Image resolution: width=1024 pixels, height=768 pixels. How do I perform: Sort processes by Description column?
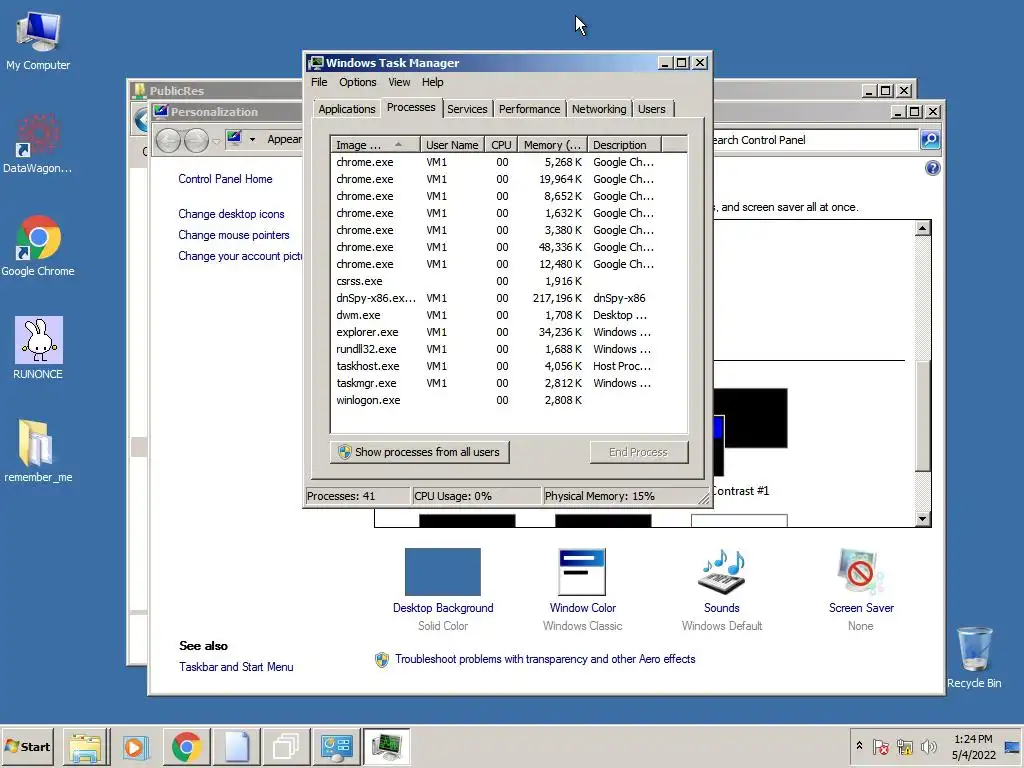624,145
